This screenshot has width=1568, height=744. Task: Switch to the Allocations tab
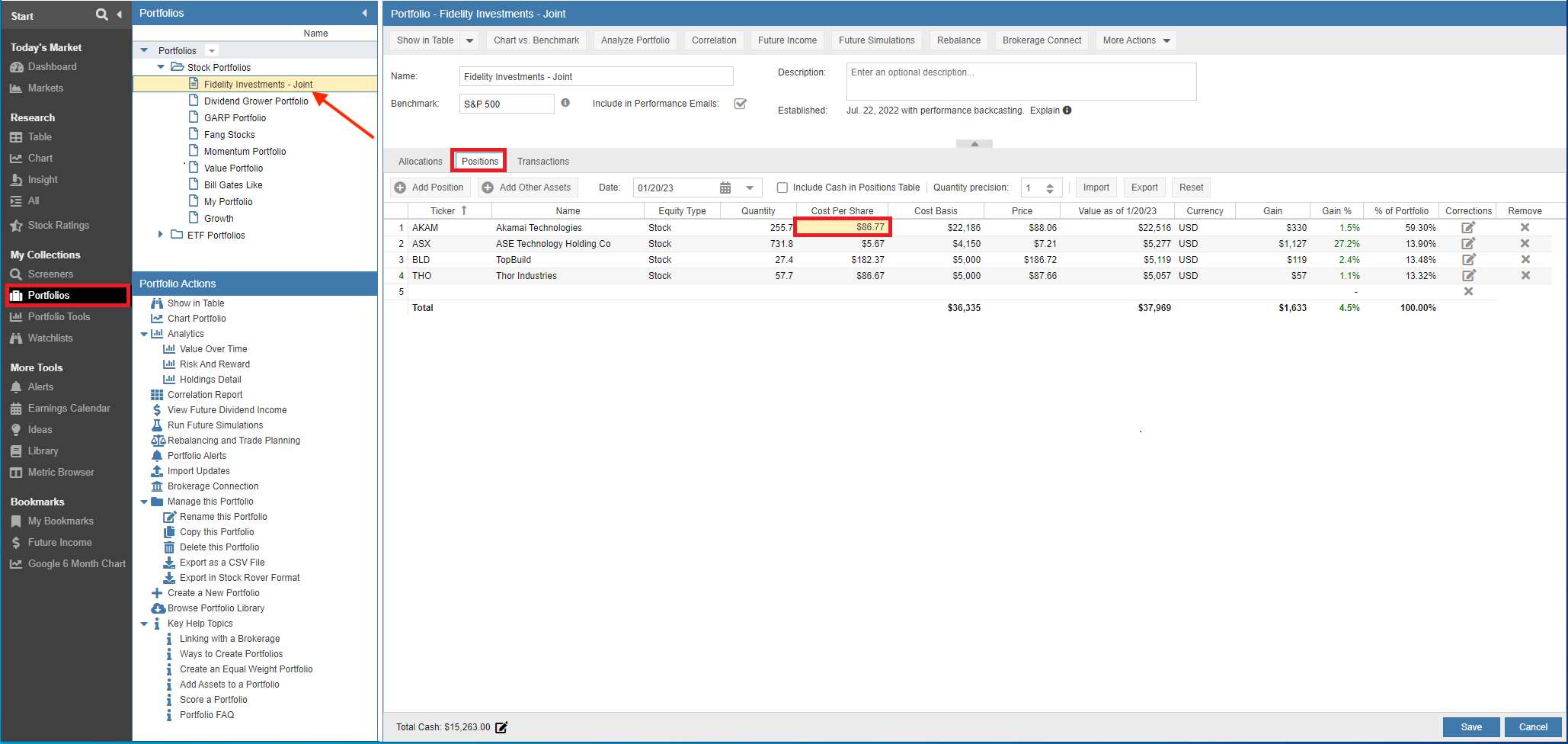(420, 162)
